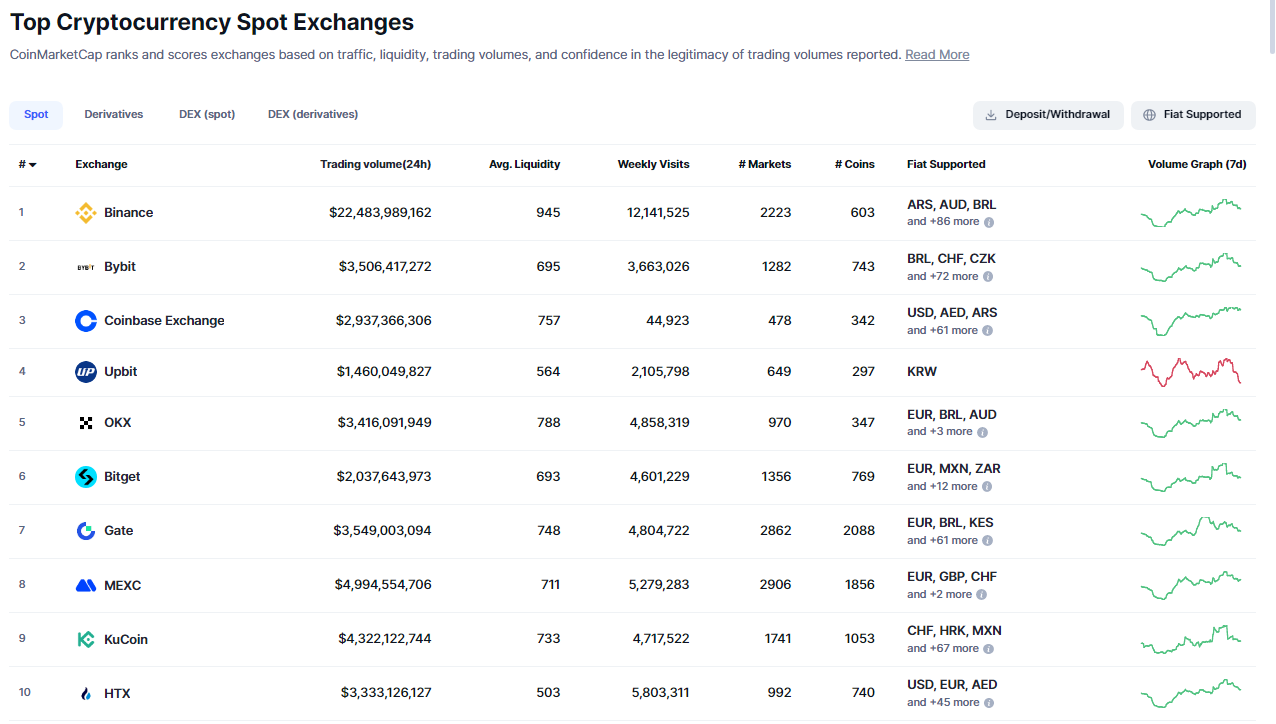The width and height of the screenshot is (1276, 724).
Task: Click the Bitget logo icon
Action: pyautogui.click(x=86, y=477)
